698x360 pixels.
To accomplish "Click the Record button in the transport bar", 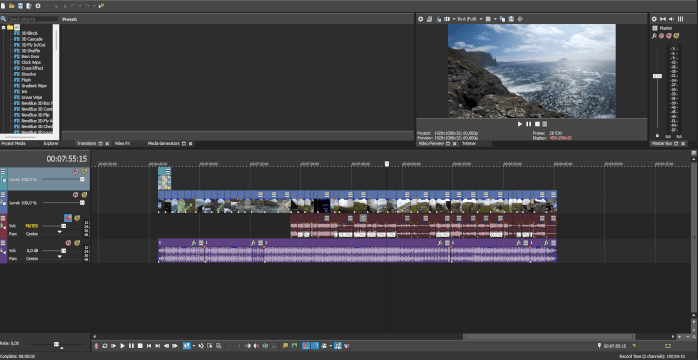I will tap(96, 346).
